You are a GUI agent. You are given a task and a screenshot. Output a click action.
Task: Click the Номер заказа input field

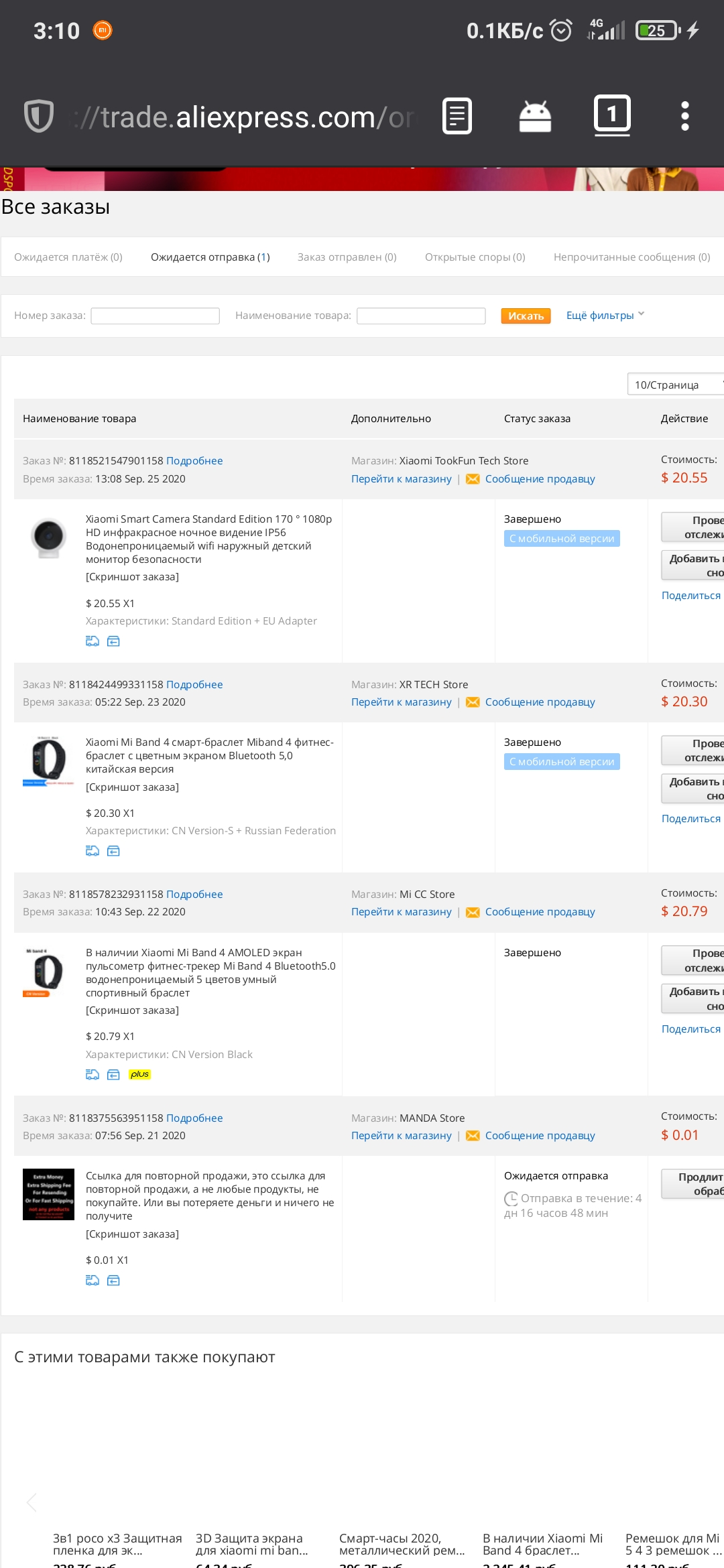[156, 316]
